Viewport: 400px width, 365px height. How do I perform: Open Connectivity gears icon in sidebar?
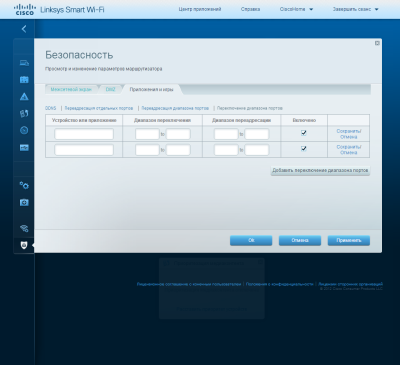[24, 185]
